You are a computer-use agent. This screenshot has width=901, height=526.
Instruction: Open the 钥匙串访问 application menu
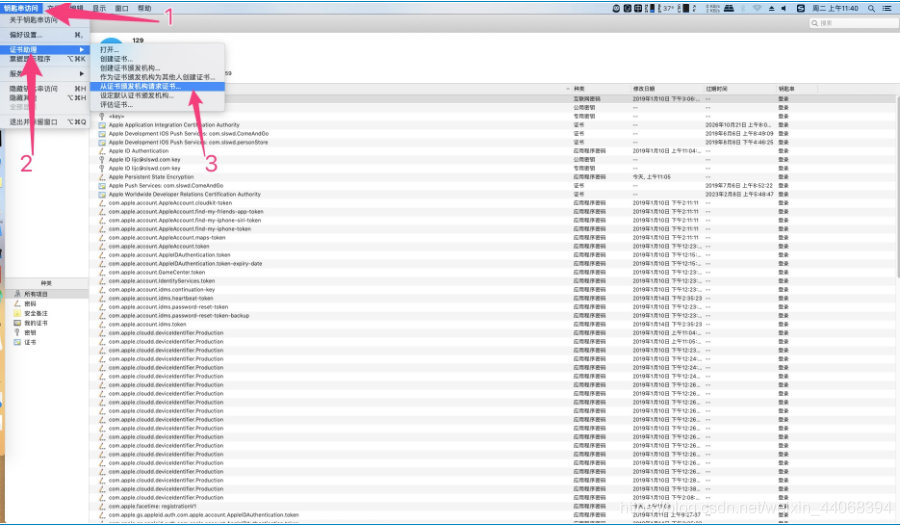[x=21, y=8]
